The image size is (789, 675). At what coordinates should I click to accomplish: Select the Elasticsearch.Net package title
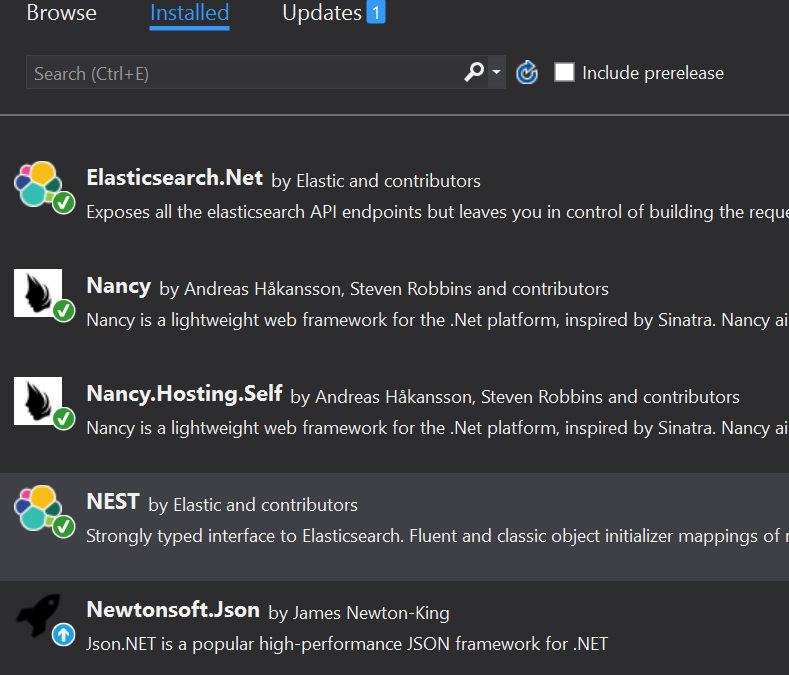point(175,178)
